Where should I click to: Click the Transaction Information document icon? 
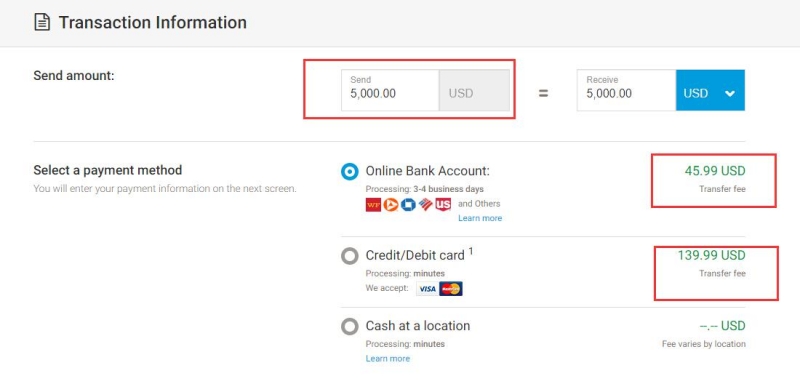[42, 22]
